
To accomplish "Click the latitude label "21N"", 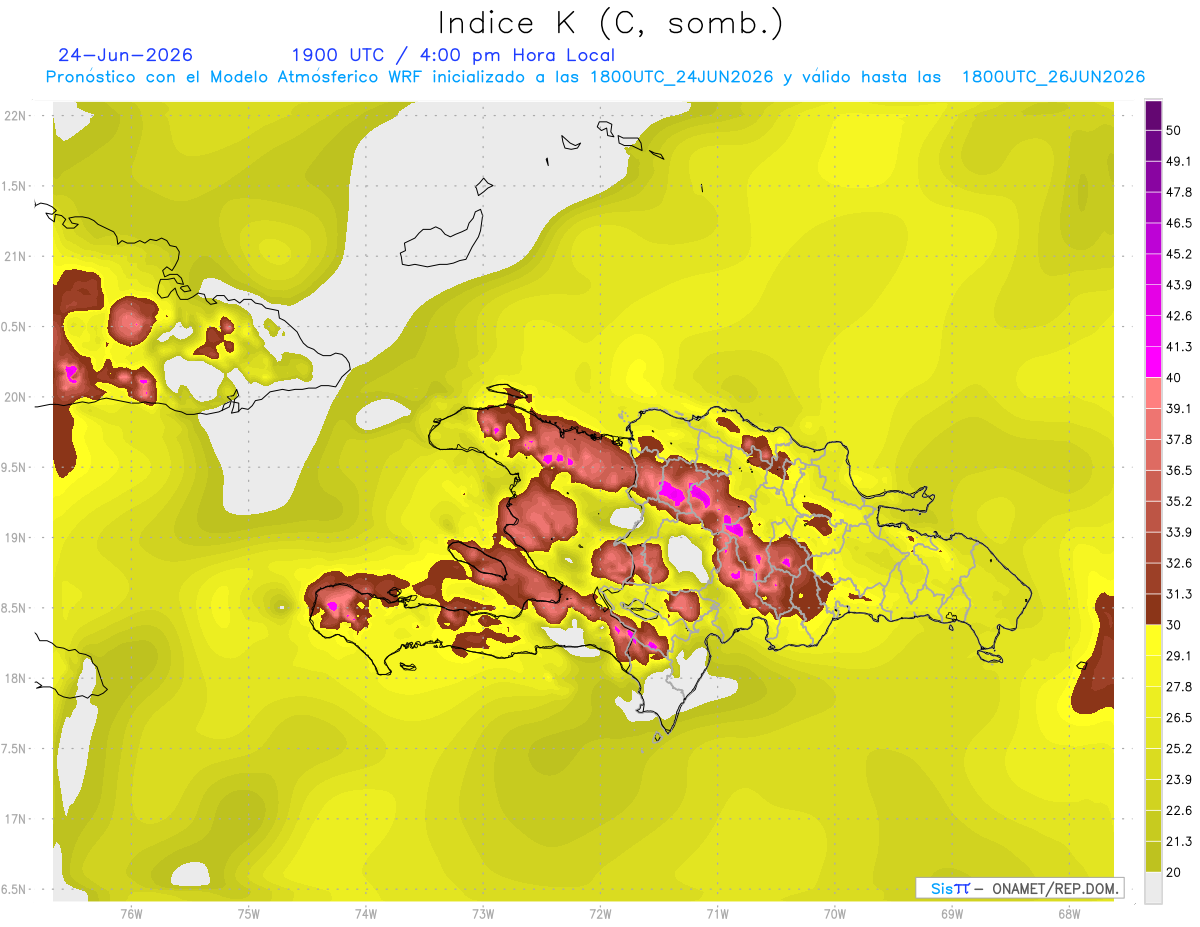I will click(15, 256).
